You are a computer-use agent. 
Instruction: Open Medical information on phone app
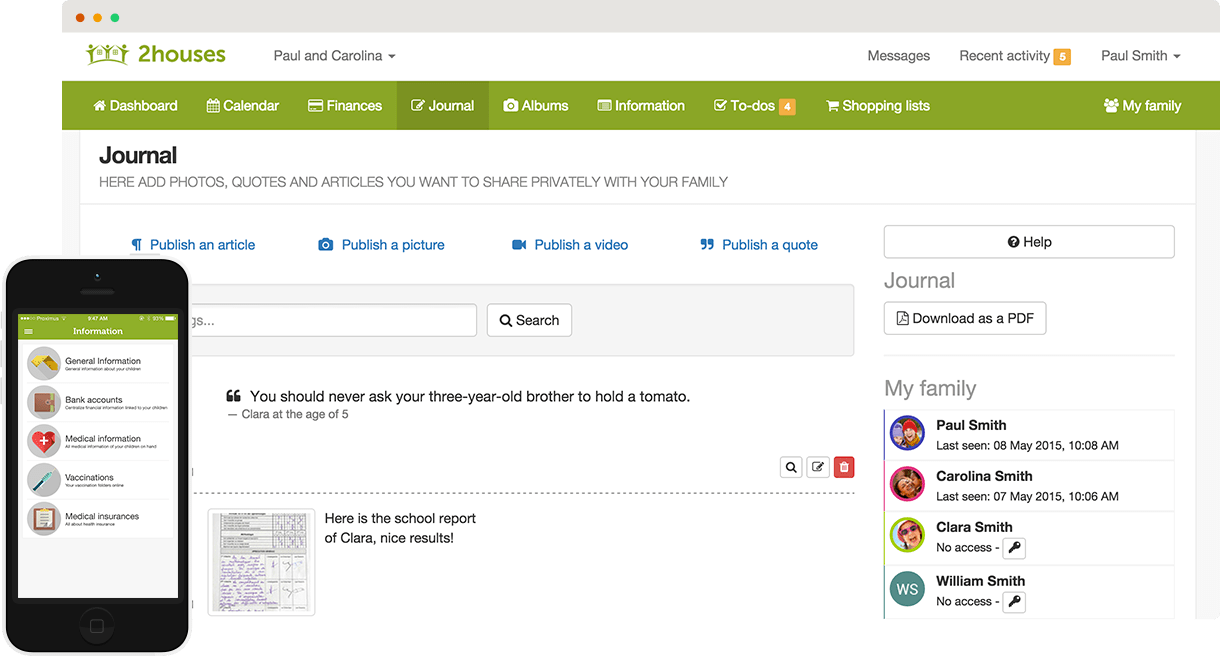point(102,439)
